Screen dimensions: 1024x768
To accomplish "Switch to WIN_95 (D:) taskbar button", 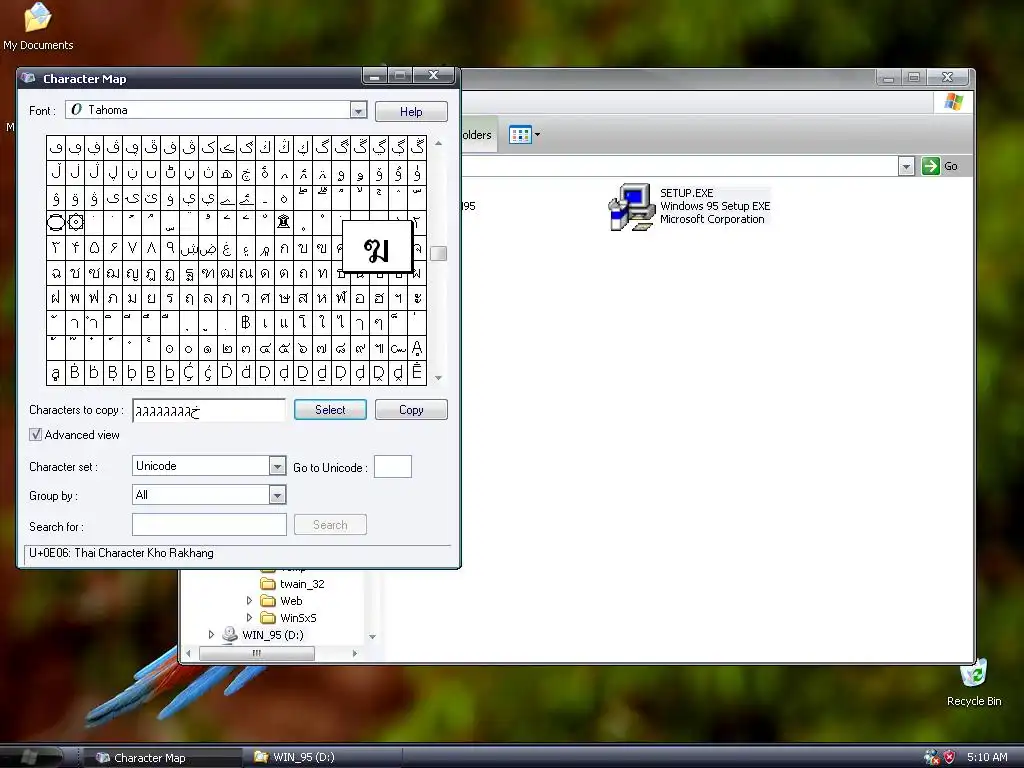I will (325, 757).
